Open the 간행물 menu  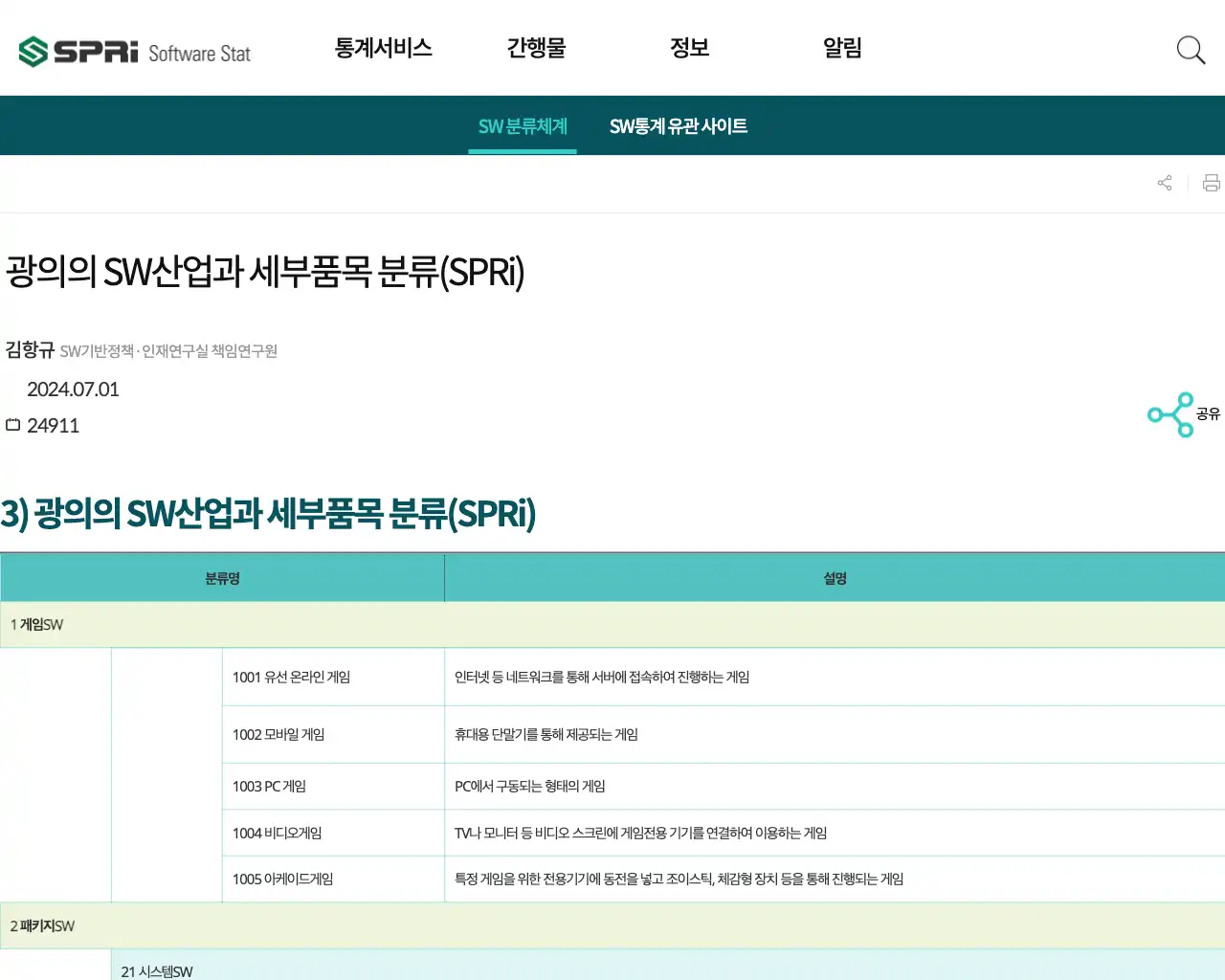pyautogui.click(x=536, y=48)
